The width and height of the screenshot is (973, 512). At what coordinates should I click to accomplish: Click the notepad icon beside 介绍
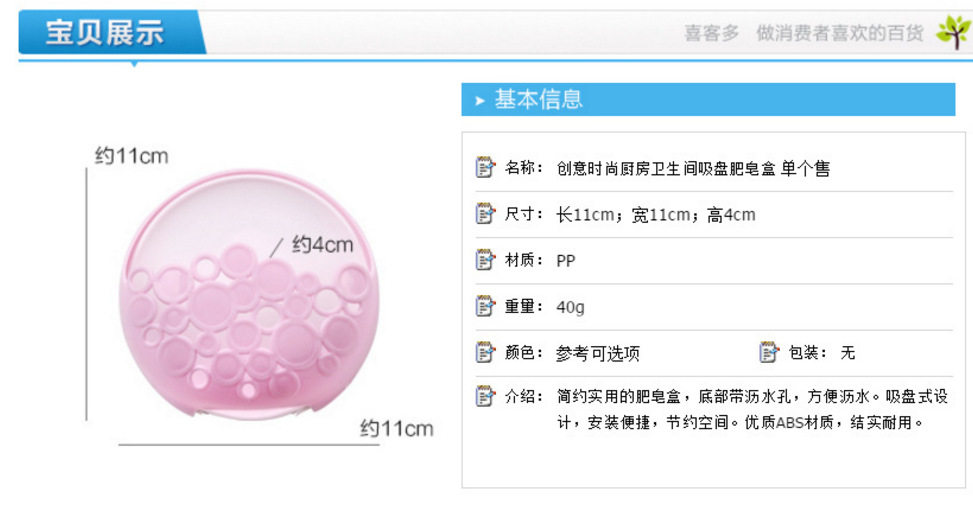[485, 397]
